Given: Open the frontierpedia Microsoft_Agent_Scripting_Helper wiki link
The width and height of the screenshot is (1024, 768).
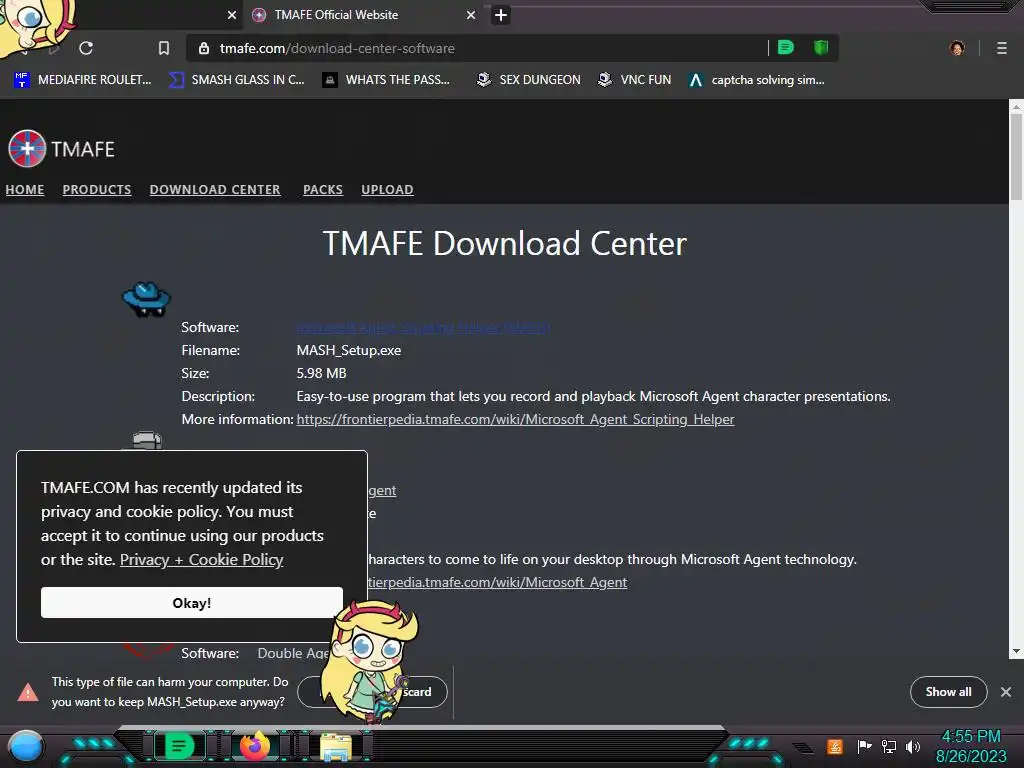Looking at the screenshot, I should [515, 419].
